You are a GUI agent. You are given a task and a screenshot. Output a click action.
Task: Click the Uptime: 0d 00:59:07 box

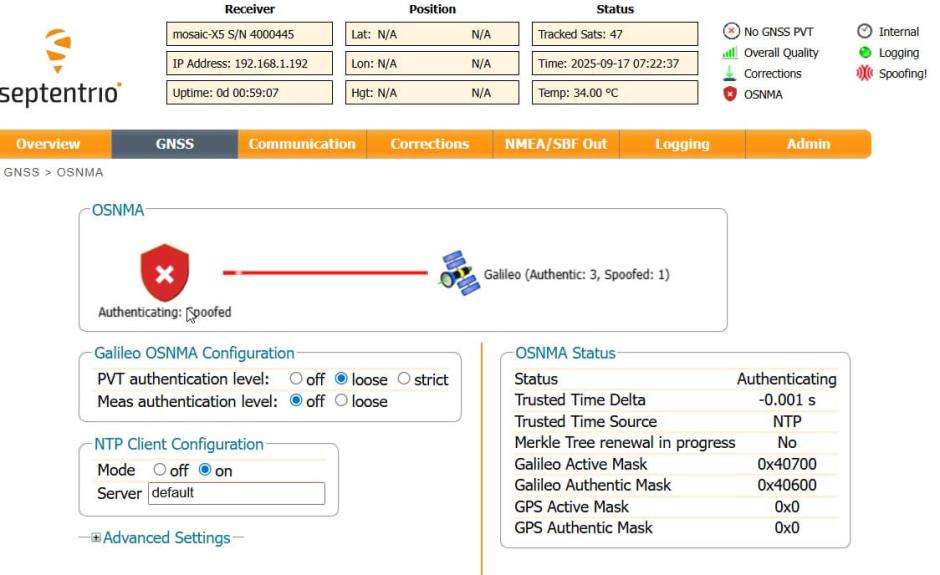(249, 93)
